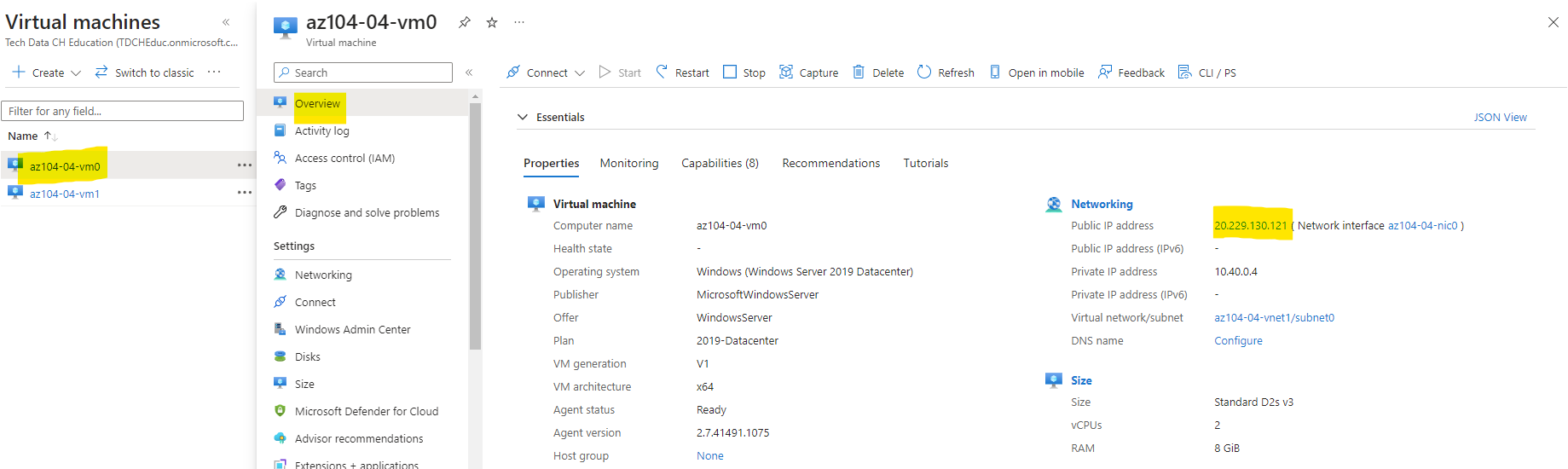Click the resource menu Search field
Viewport: 1568px width, 469px height.
coord(363,72)
